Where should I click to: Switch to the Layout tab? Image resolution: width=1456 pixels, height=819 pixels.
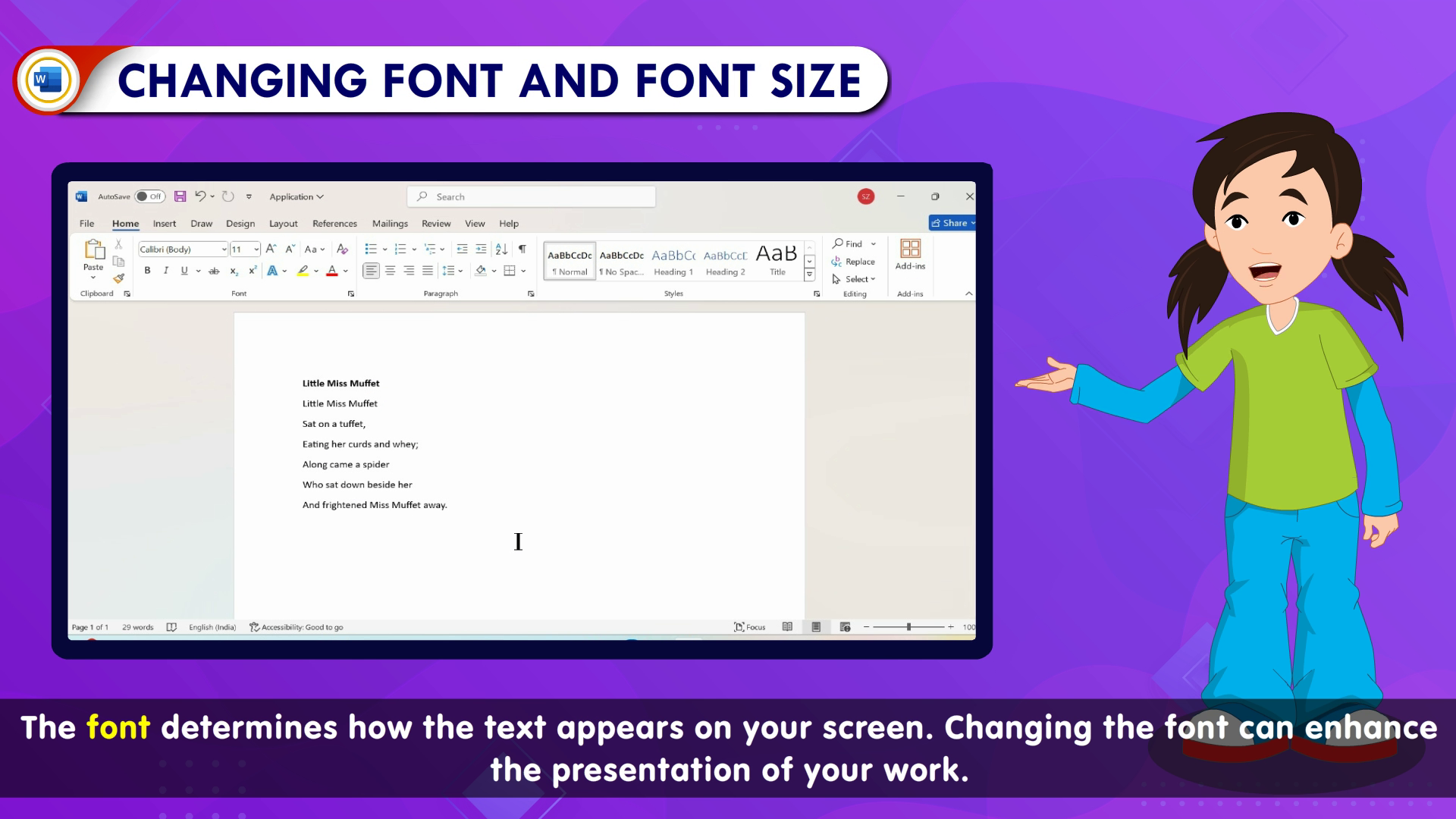pyautogui.click(x=283, y=224)
